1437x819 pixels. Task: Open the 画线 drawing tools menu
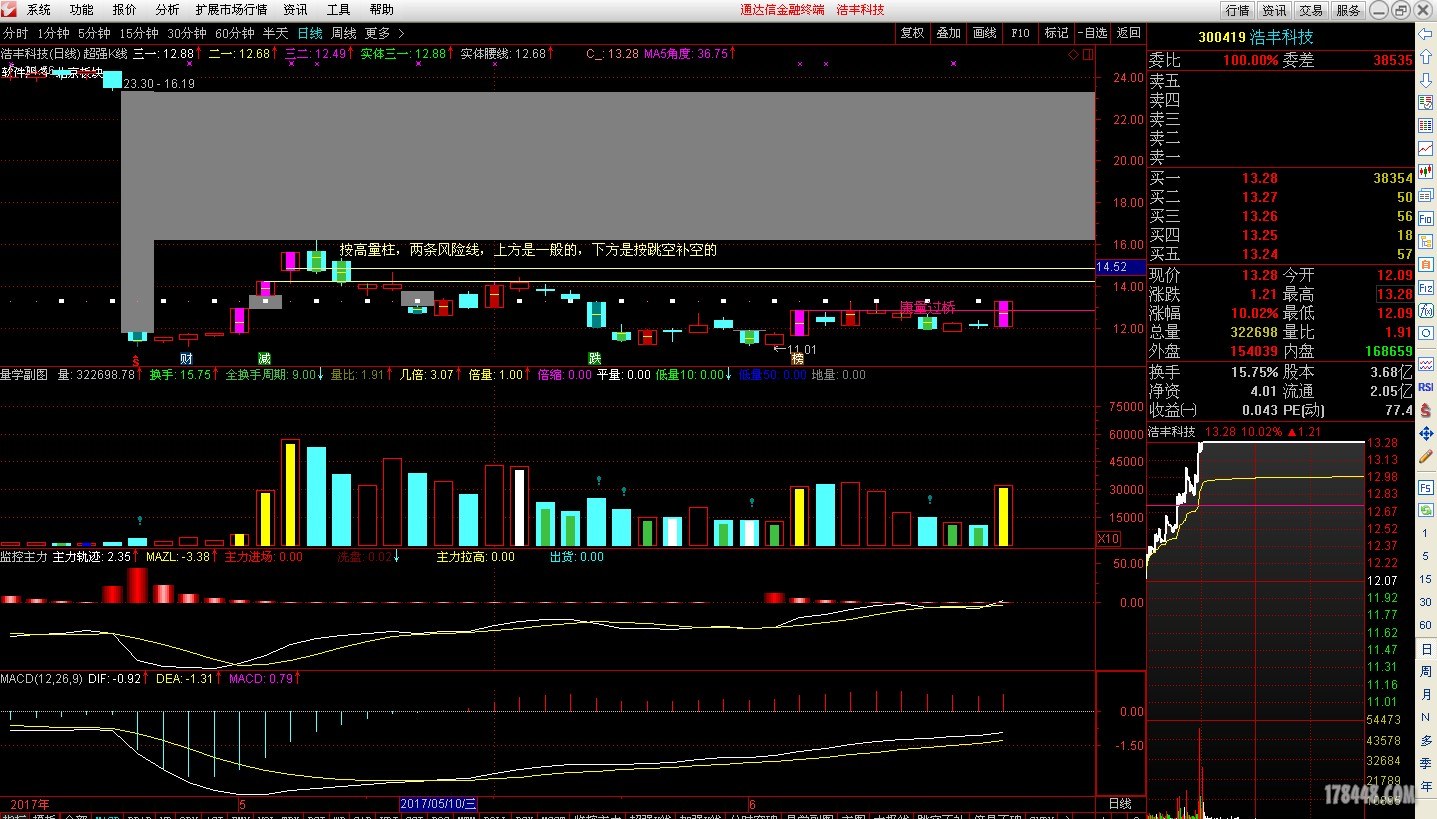[x=984, y=33]
